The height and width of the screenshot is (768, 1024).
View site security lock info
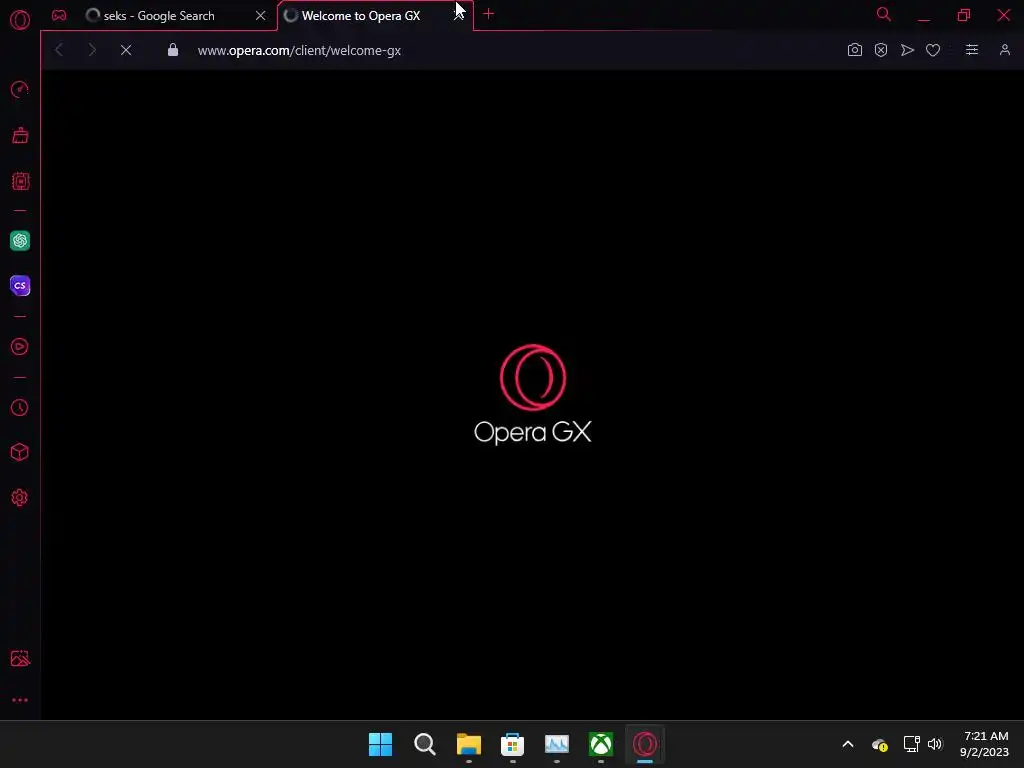click(x=172, y=50)
